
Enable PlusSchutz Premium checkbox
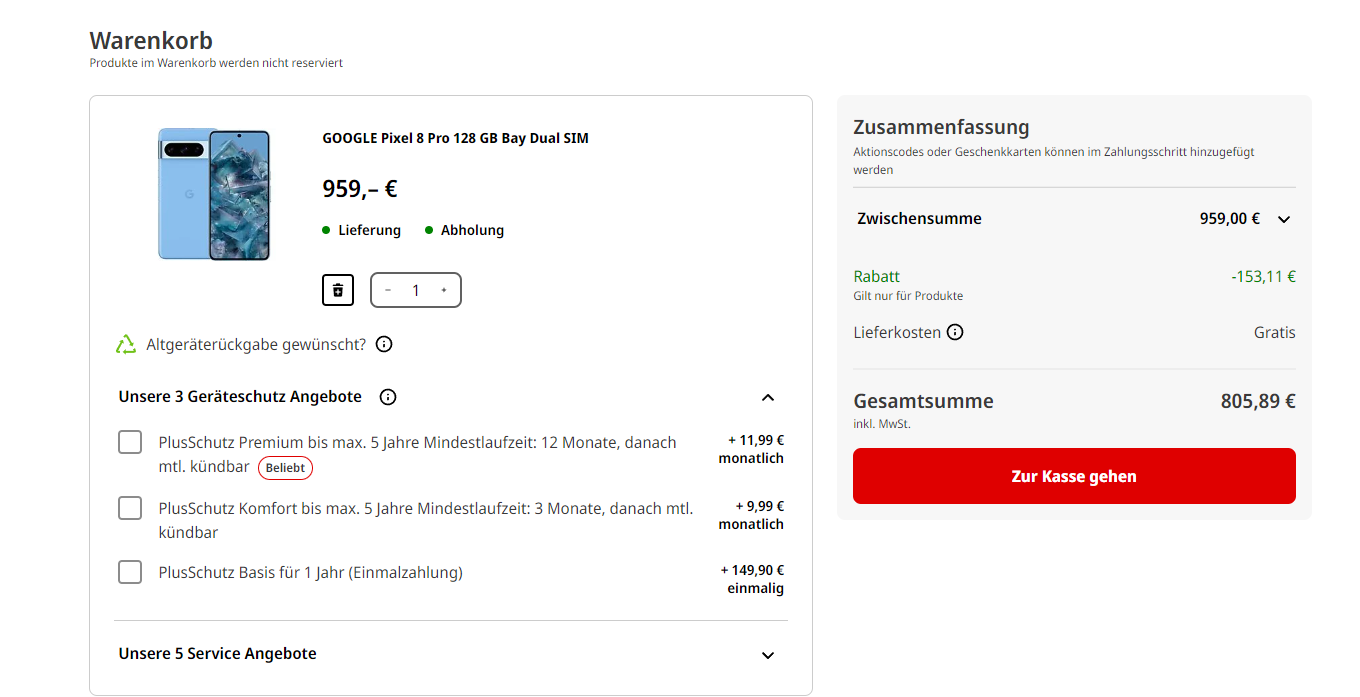130,442
